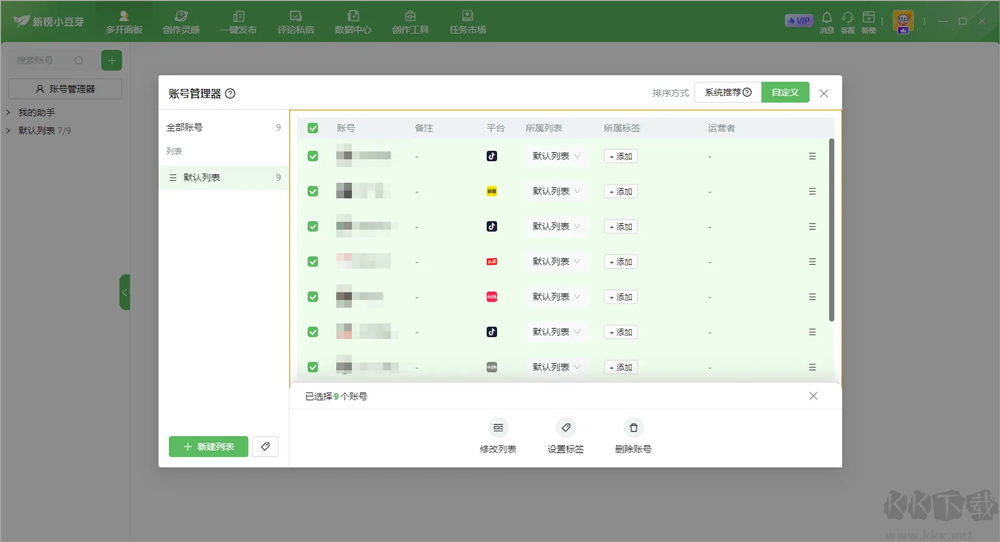Open 默认列表 dropdown in the third row

click(x=556, y=226)
